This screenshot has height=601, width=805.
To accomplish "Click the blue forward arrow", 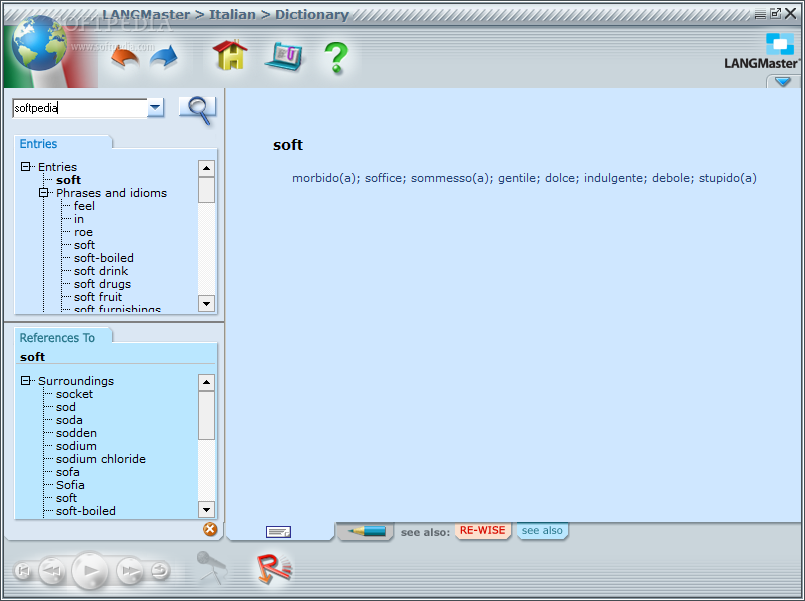I will [x=164, y=57].
